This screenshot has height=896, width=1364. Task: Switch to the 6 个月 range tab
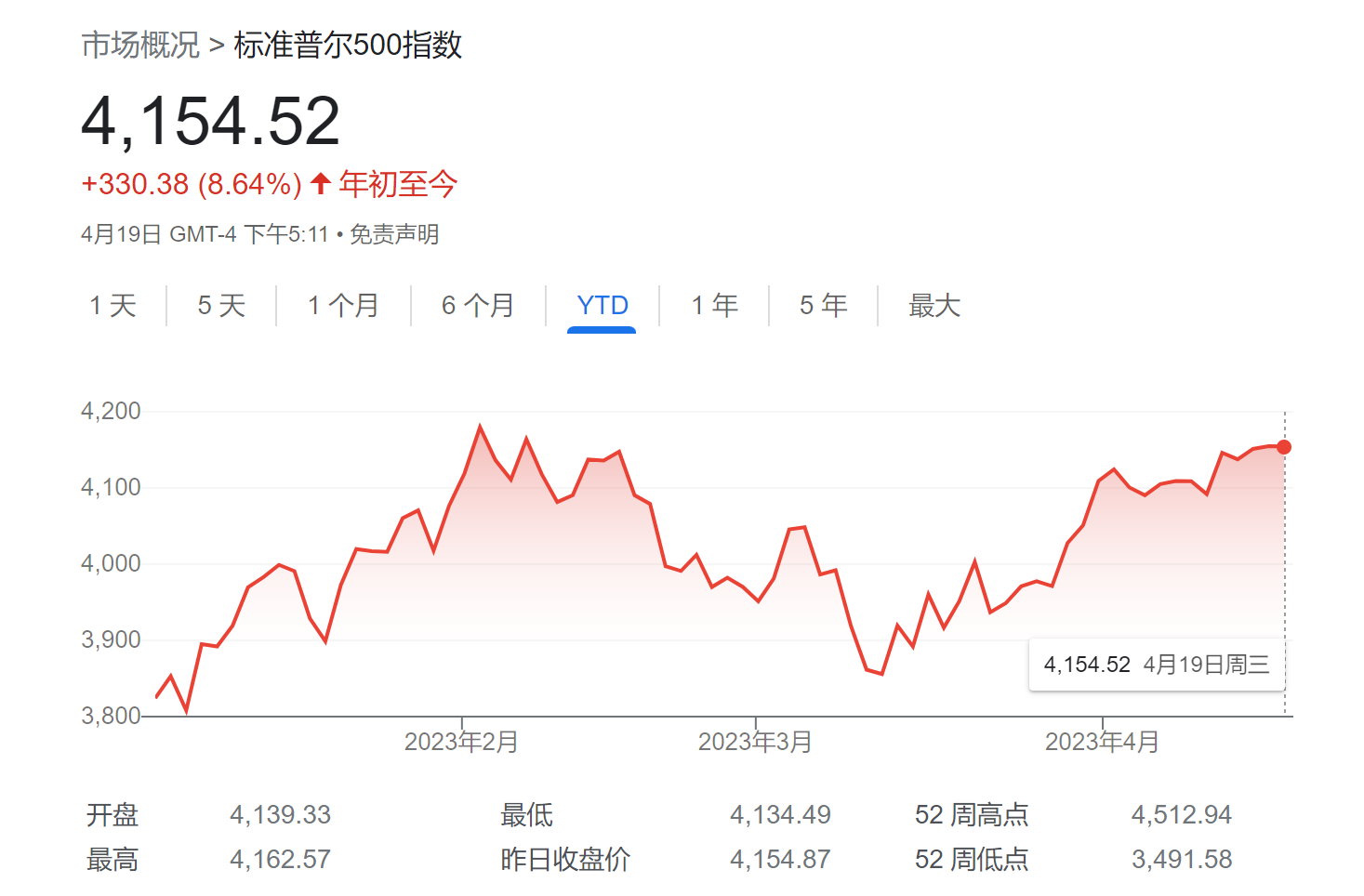tap(478, 305)
